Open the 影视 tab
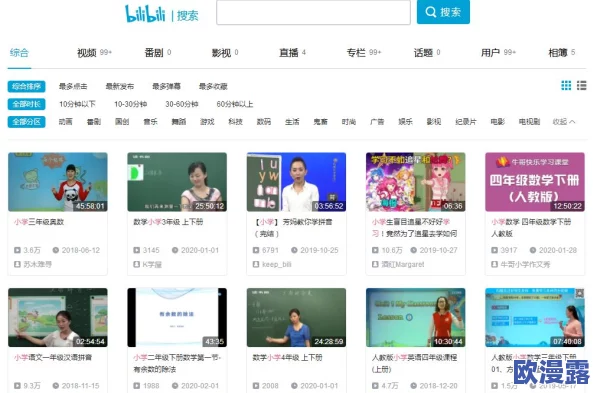 225,53
